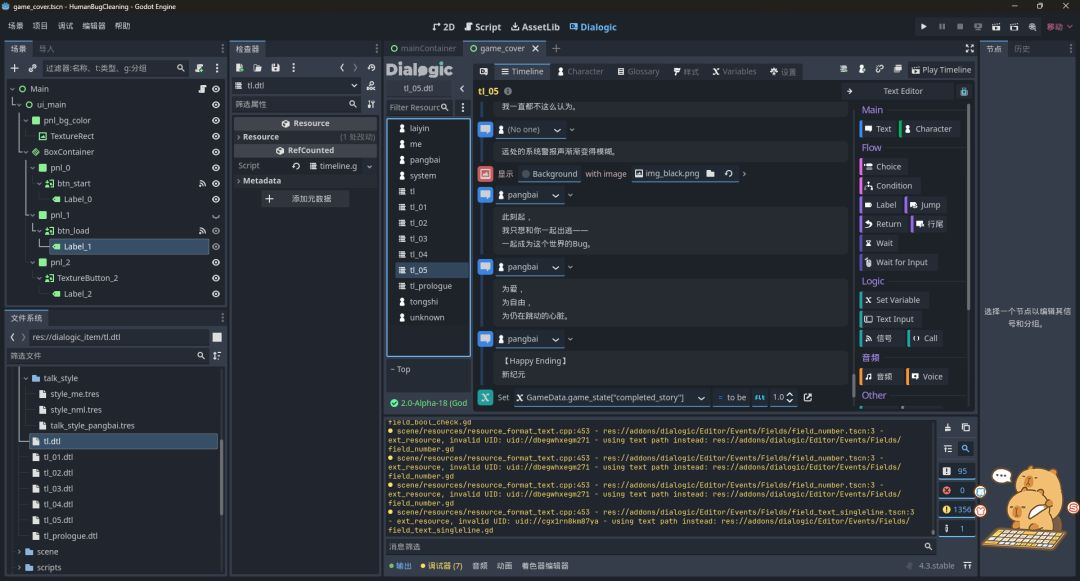Click the 添加元数据 add metadata button

(302, 199)
